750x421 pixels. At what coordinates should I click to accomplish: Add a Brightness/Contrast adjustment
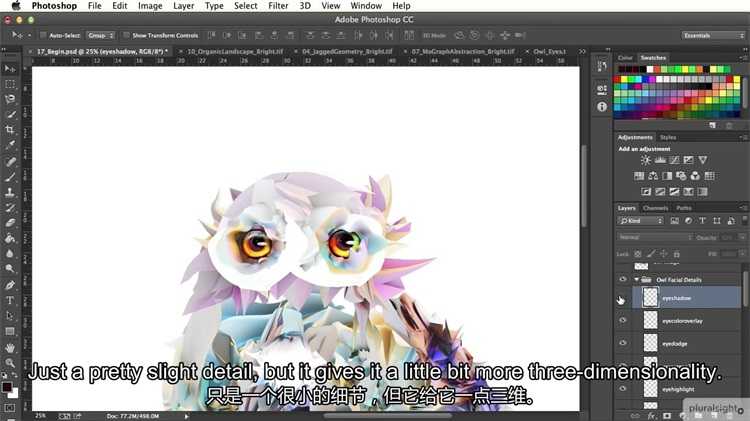(x=646, y=160)
